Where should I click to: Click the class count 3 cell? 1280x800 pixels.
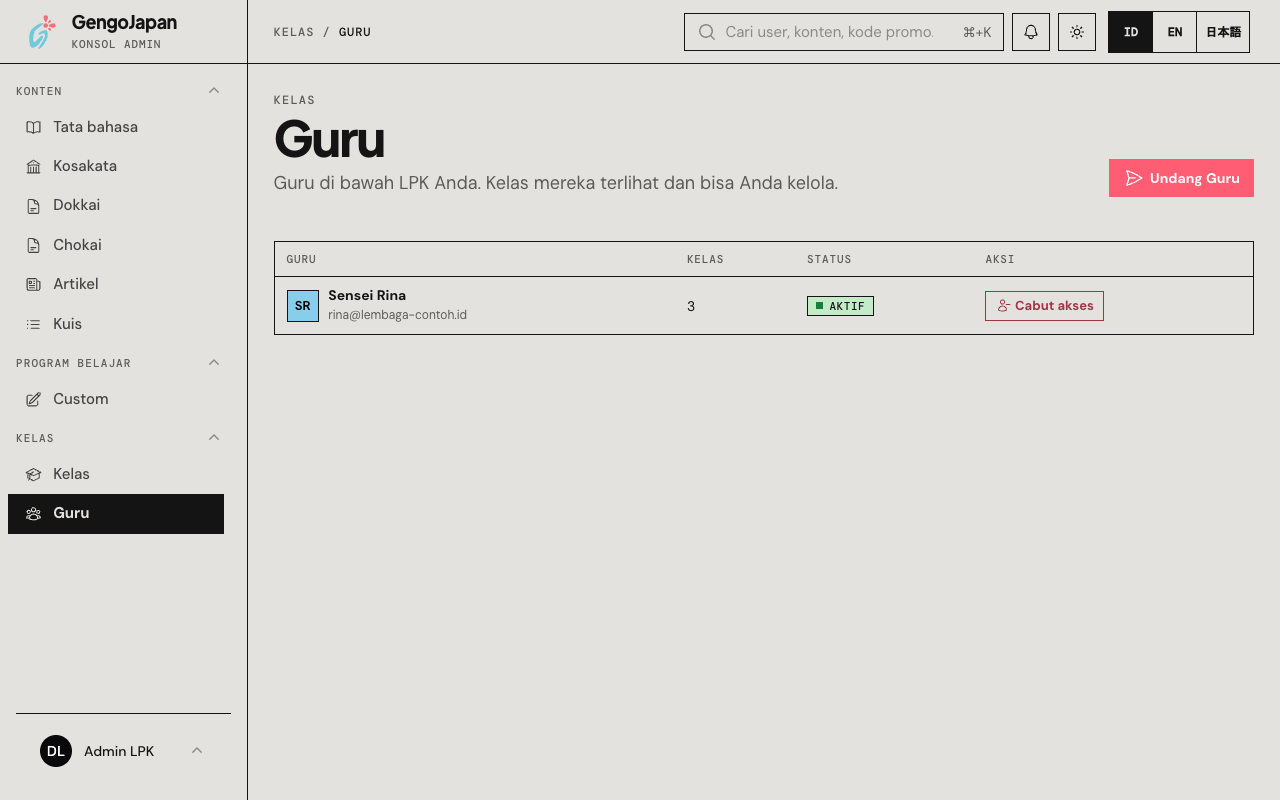pos(691,306)
